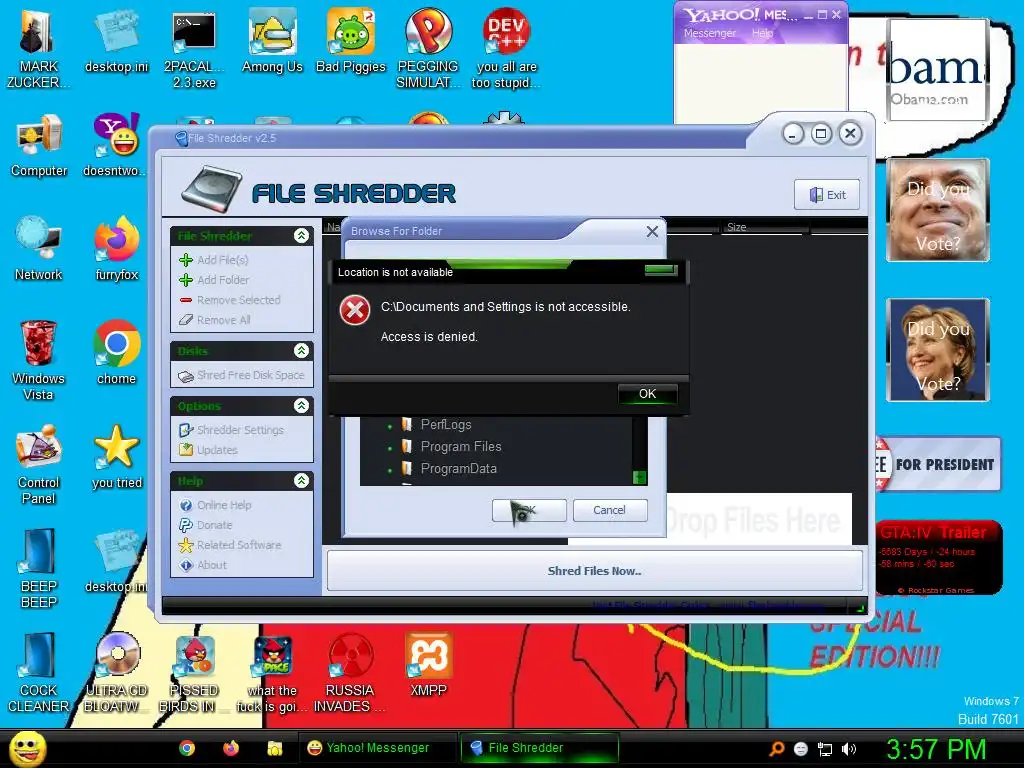Open the 2PACAL 2.3.exe desktop icon
This screenshot has height=768, width=1024.
(194, 49)
